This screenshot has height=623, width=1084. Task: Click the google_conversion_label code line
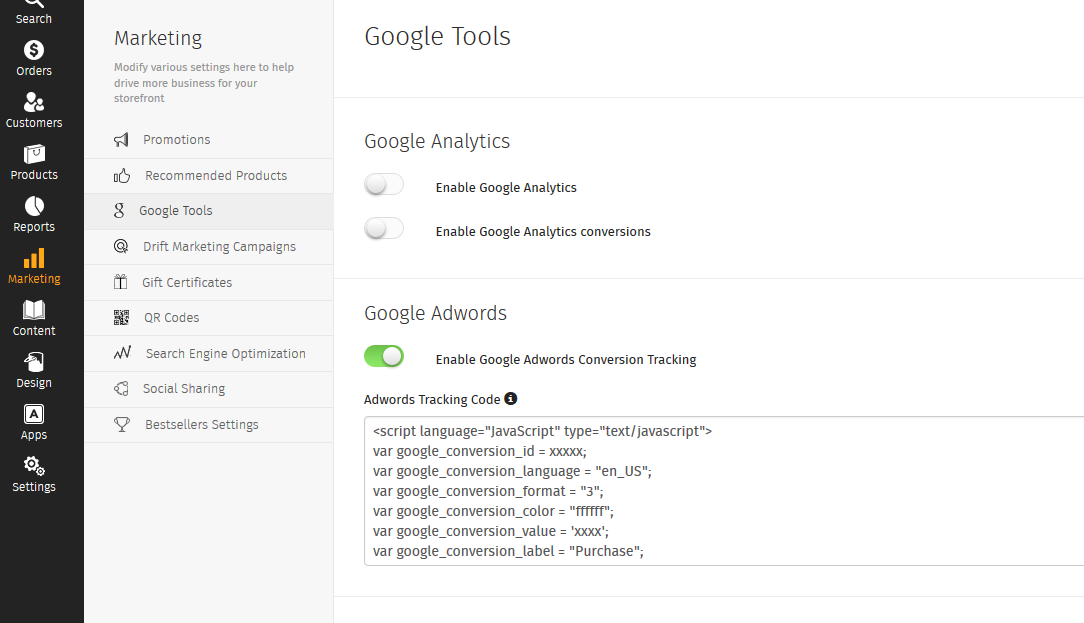point(508,551)
